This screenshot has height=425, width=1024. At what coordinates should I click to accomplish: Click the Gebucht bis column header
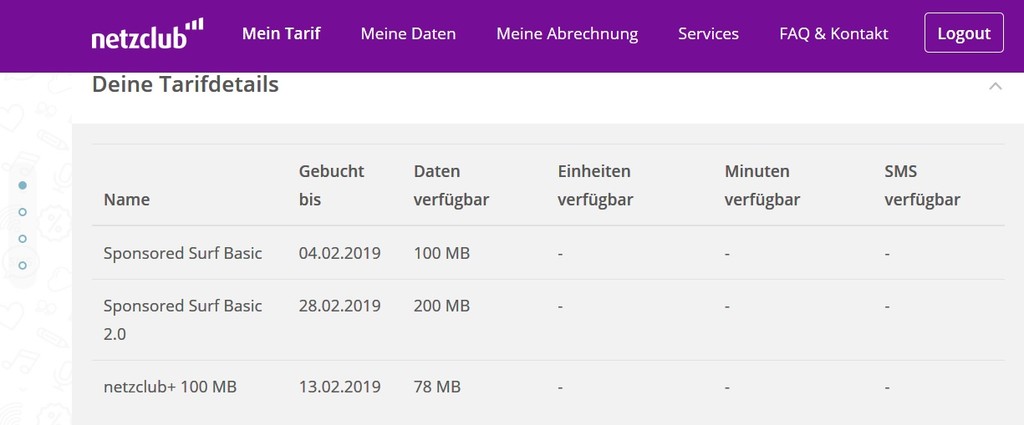331,185
